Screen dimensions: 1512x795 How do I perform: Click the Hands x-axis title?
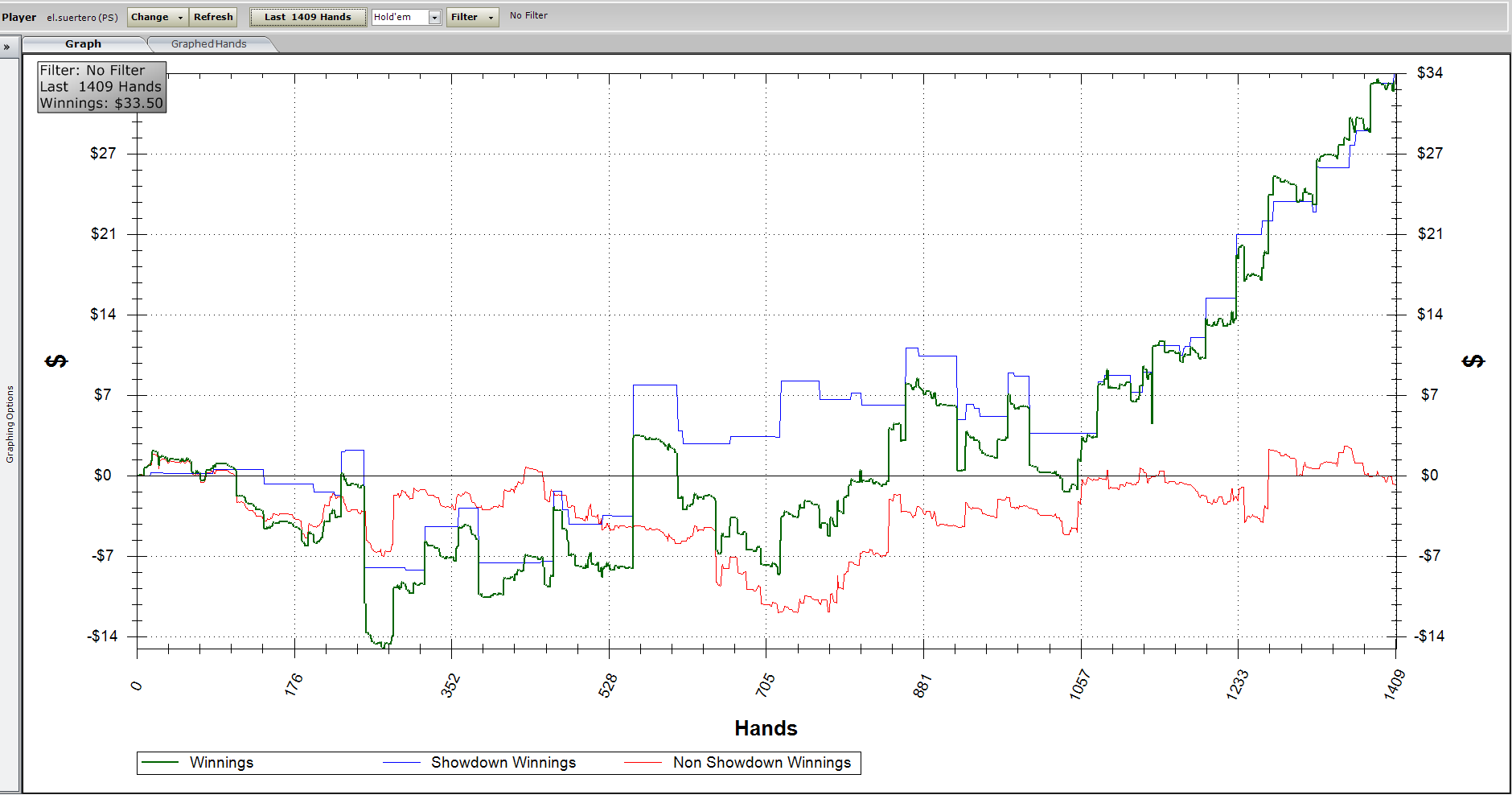(x=766, y=728)
